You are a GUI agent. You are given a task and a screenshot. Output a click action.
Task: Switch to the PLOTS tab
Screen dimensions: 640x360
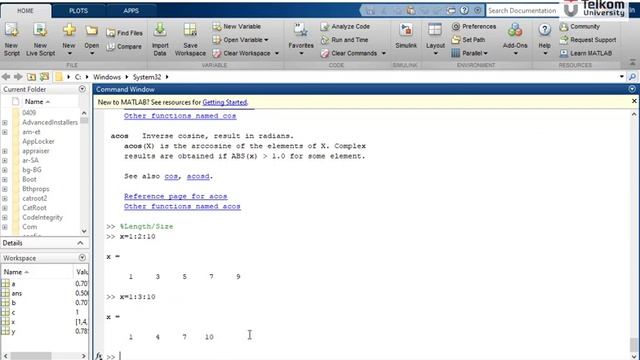(78, 11)
